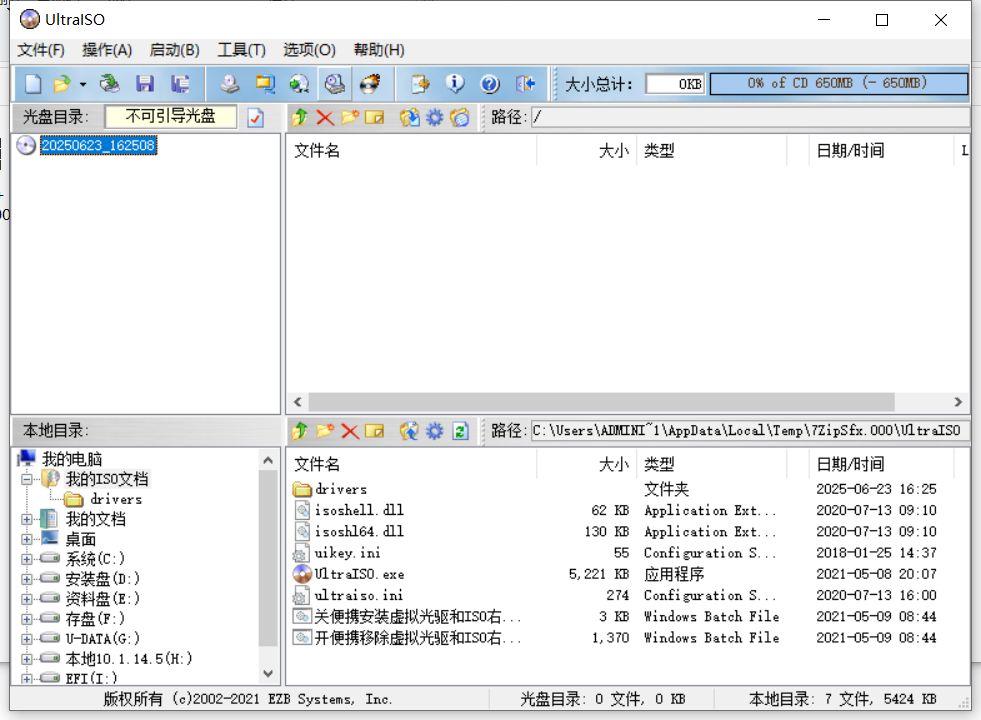The height and width of the screenshot is (720, 981).
Task: Click the 0% of CD 650MB capacity bar
Action: (838, 83)
